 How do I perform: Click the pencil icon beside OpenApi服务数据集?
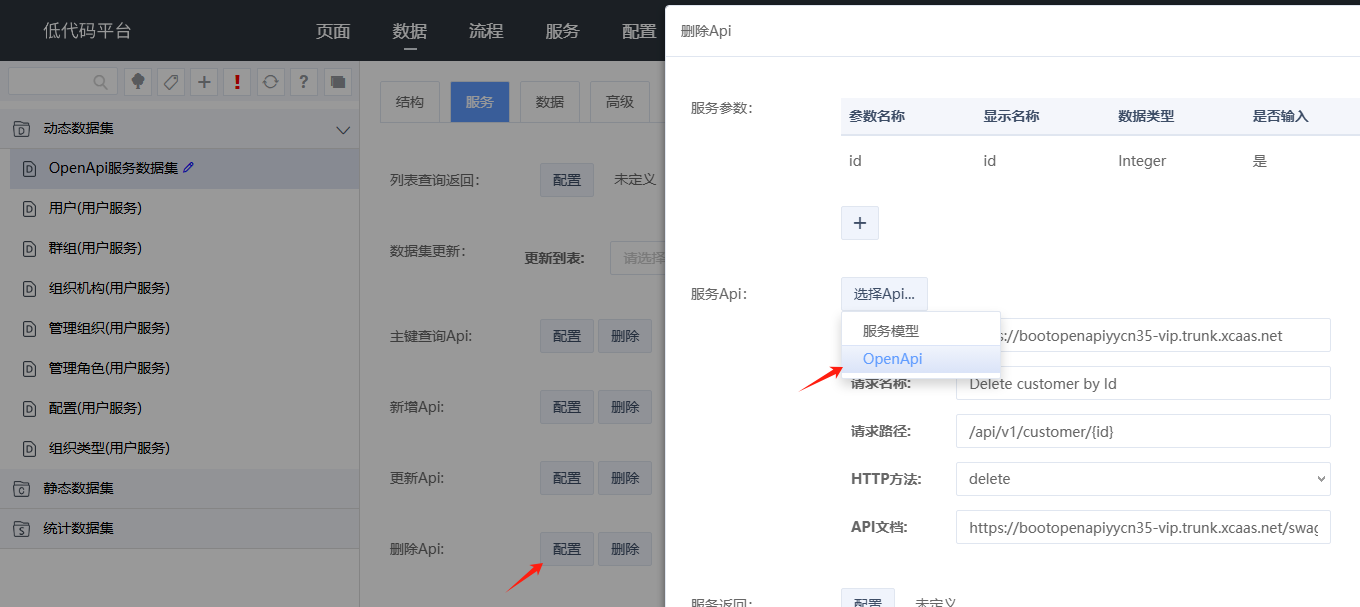(x=189, y=168)
